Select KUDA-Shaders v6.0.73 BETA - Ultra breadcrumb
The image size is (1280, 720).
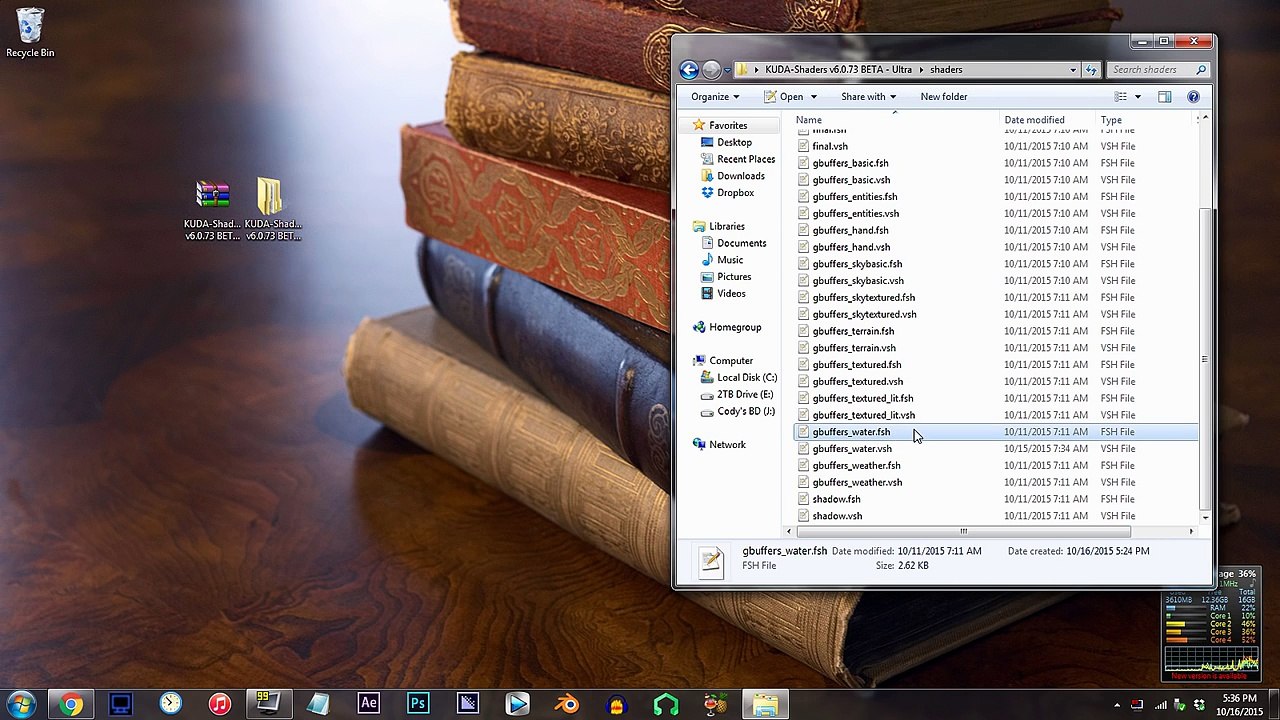838,70
